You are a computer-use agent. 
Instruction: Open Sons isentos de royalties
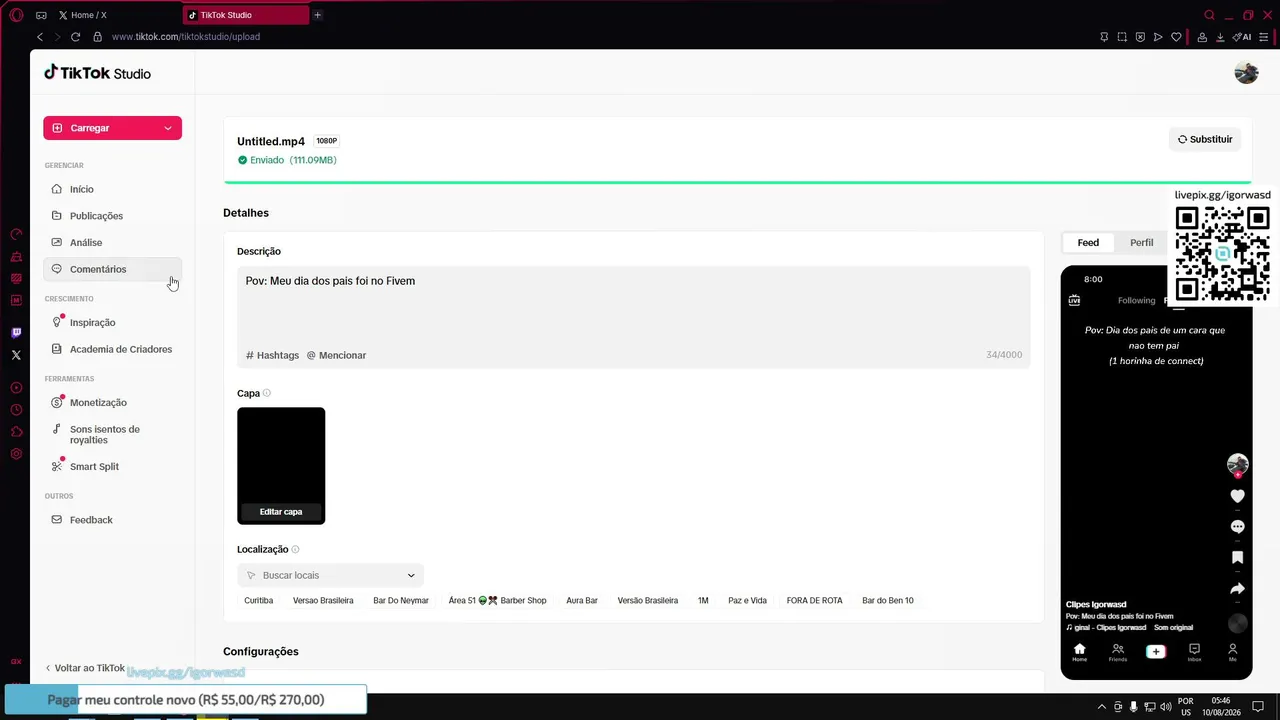click(x=112, y=434)
